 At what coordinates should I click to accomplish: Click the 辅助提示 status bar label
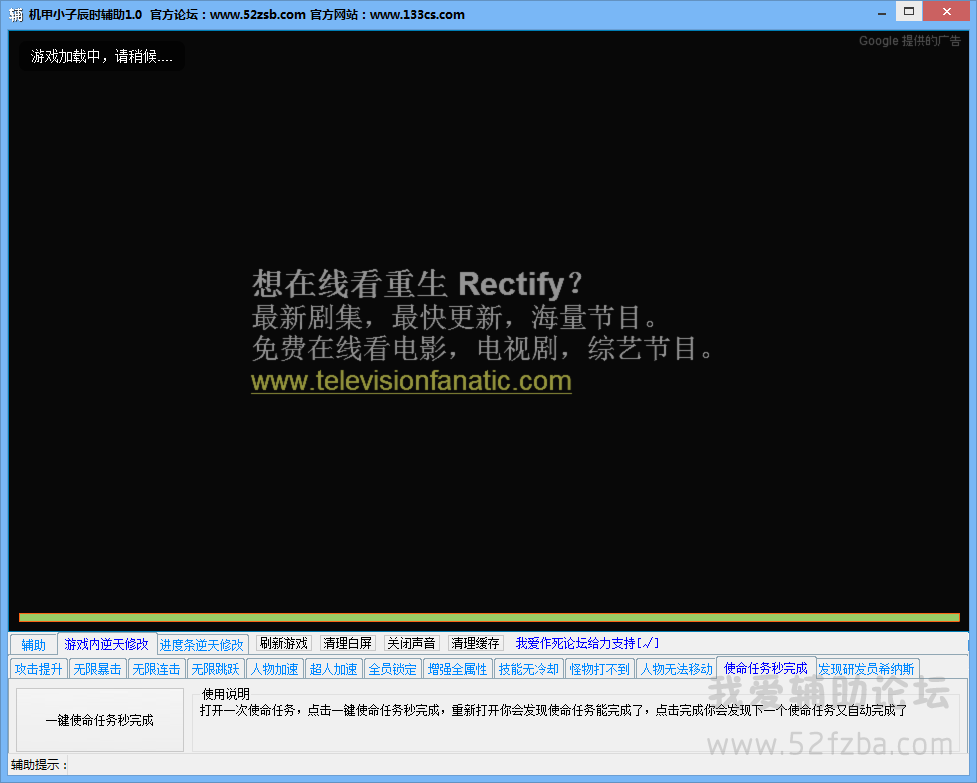pyautogui.click(x=38, y=764)
